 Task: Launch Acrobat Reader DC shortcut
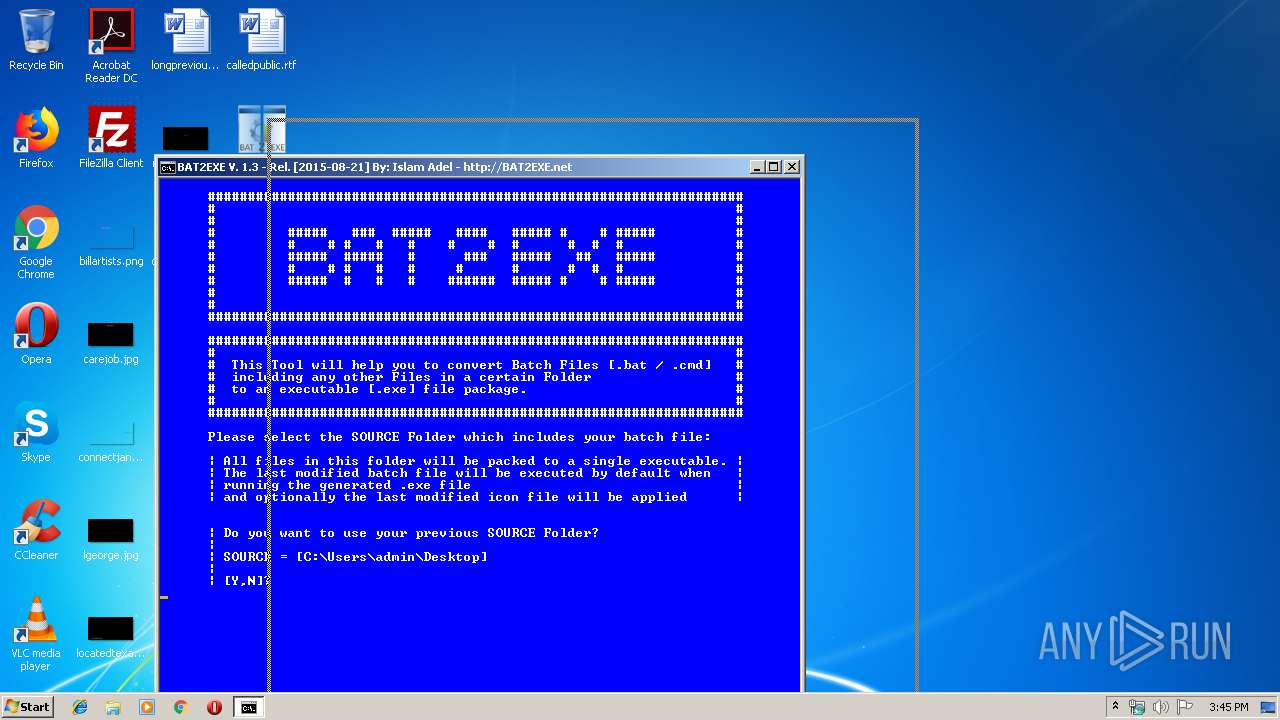point(111,46)
